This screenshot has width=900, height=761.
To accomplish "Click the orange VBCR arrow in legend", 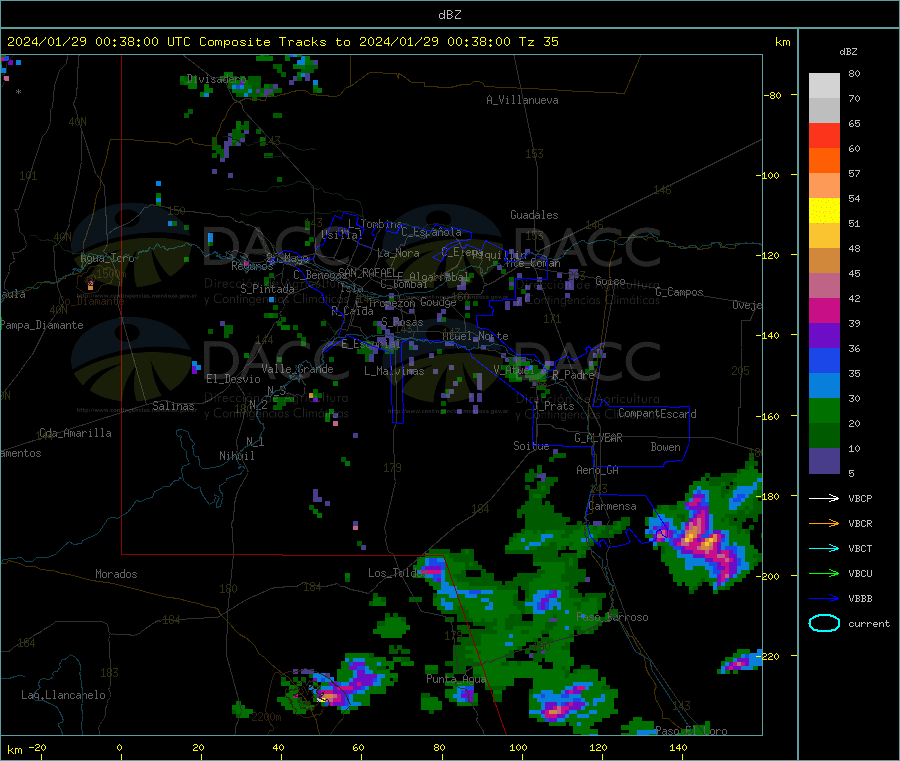I will [x=824, y=523].
